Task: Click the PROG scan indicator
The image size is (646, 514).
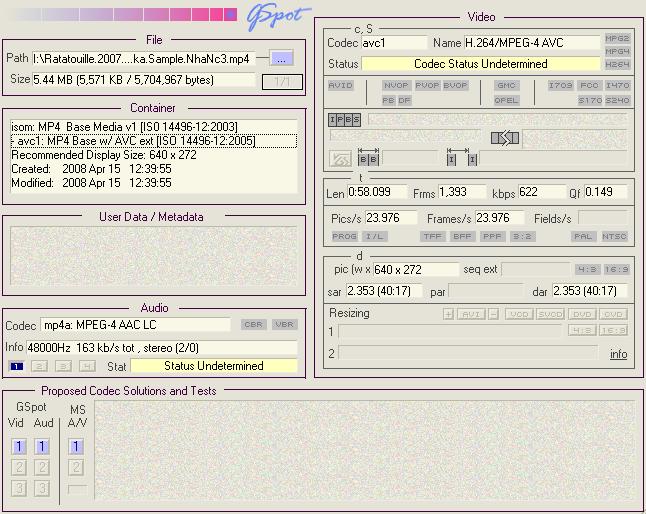Action: pyautogui.click(x=344, y=236)
